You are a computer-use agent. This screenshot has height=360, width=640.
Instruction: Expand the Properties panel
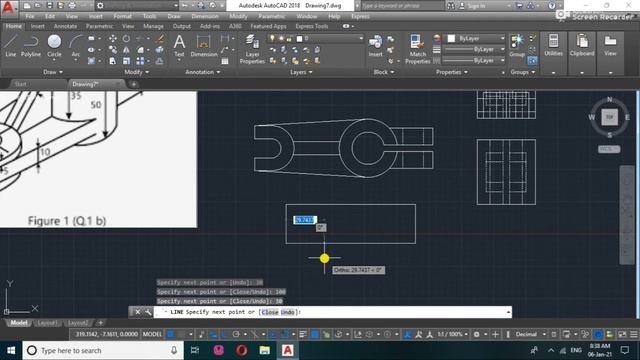[451, 72]
